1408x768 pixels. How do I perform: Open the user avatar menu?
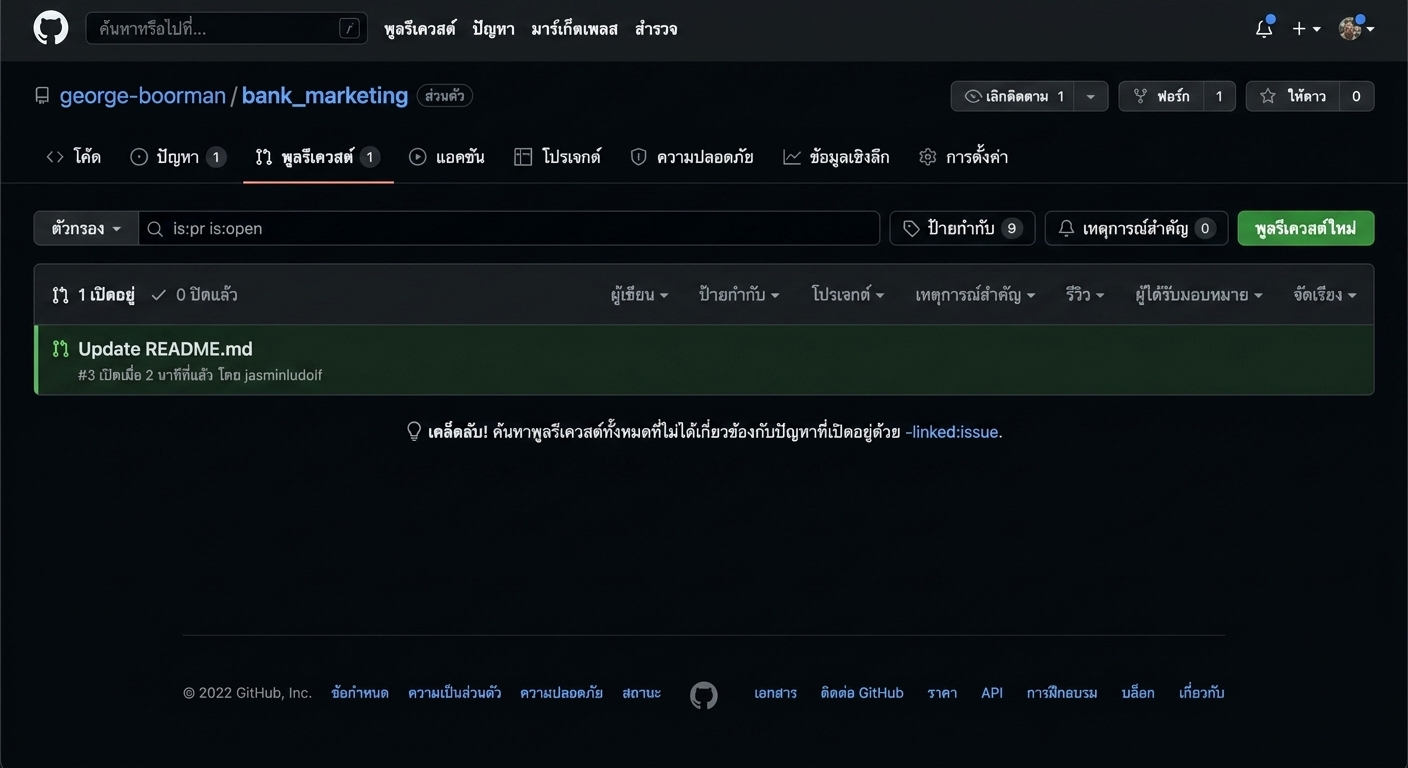[x=1356, y=29]
